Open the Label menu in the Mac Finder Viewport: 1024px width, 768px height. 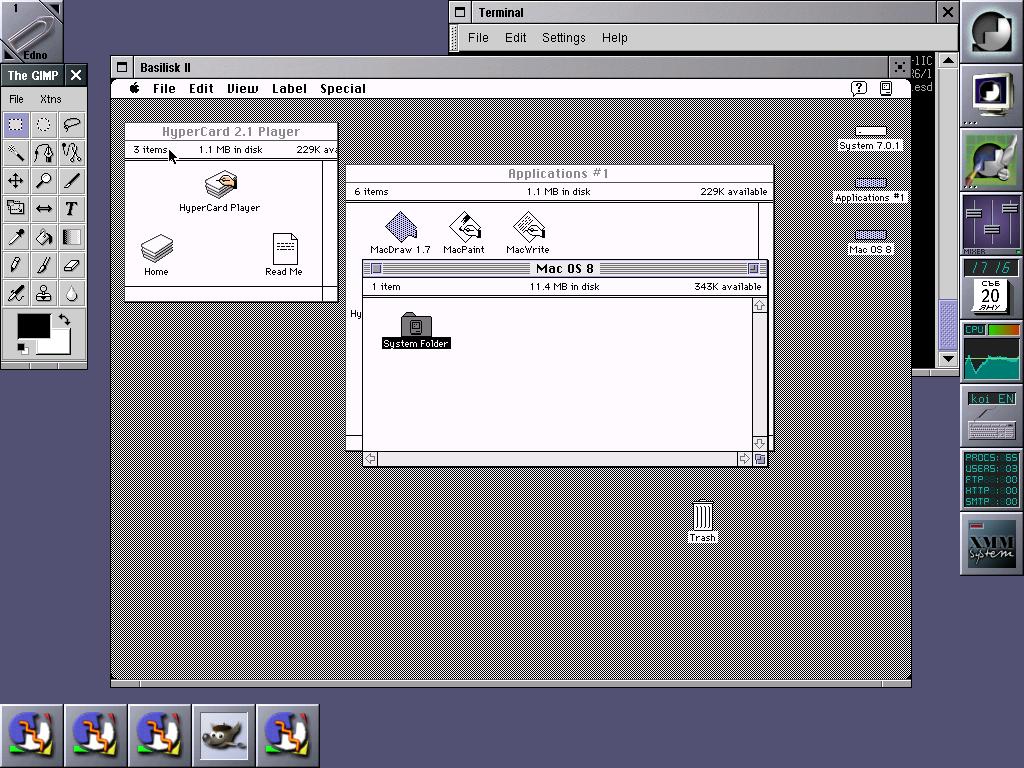coord(289,89)
